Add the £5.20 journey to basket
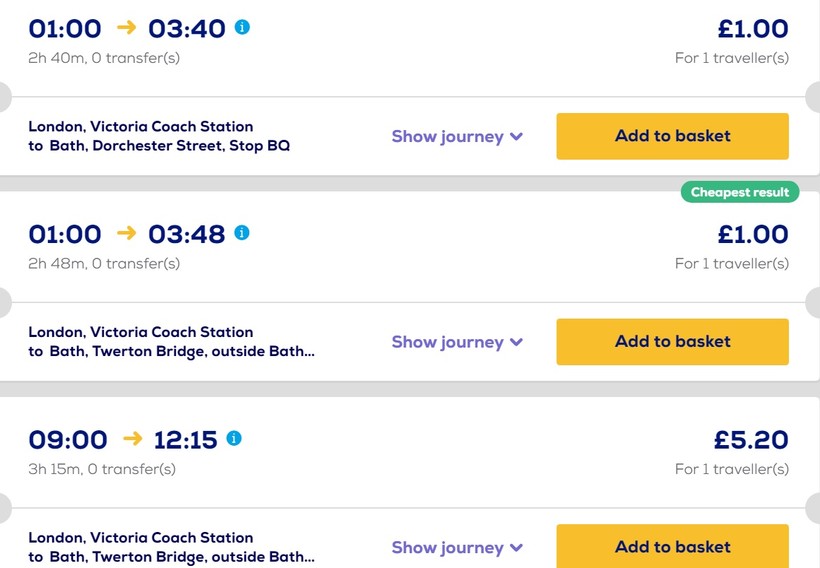The width and height of the screenshot is (820, 568). (672, 546)
